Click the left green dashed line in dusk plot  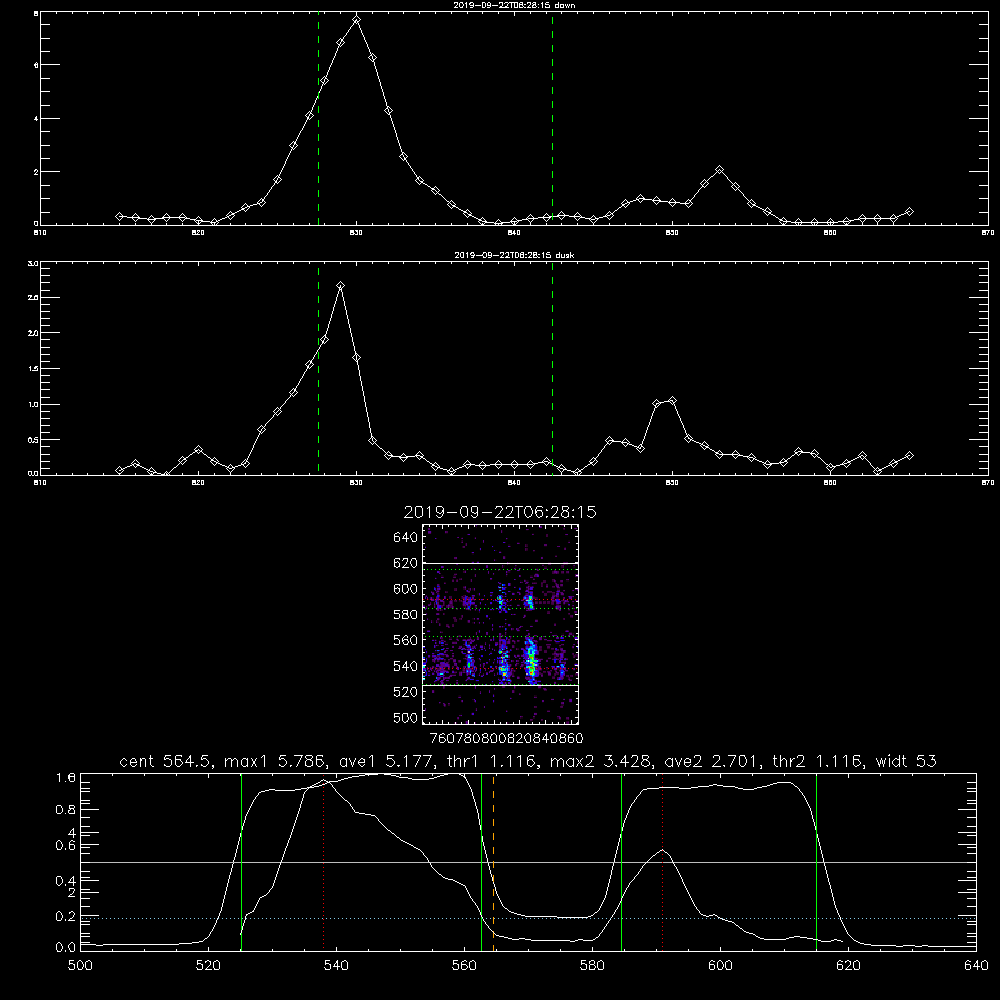point(318,369)
